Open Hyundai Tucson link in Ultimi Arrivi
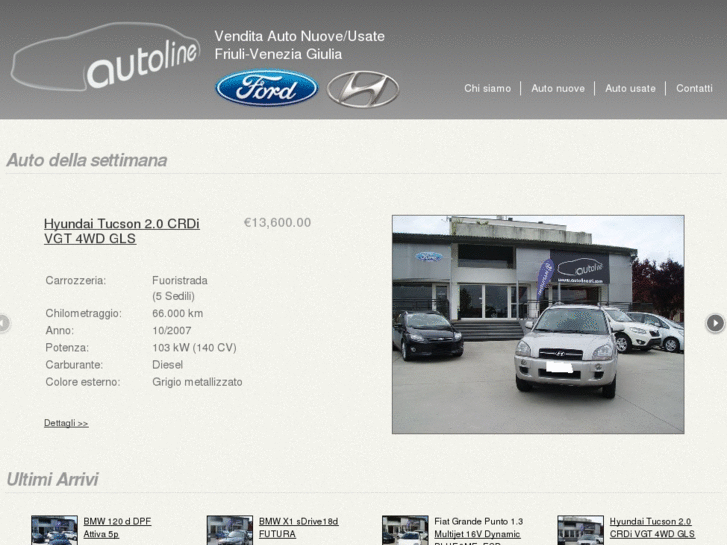 (652, 527)
